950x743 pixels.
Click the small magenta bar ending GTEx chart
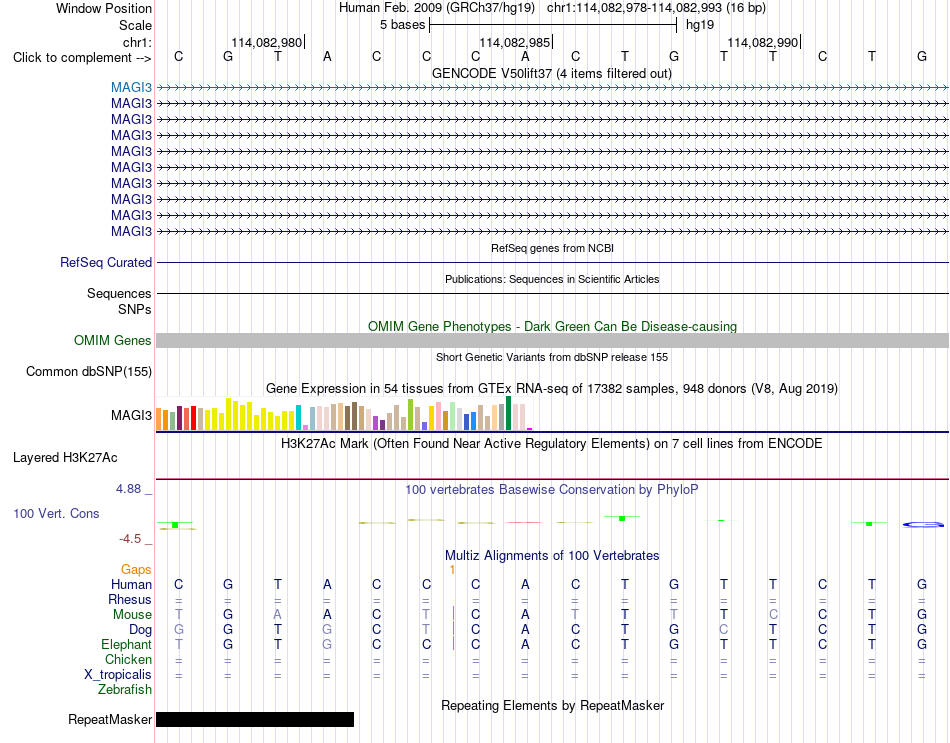[530, 429]
